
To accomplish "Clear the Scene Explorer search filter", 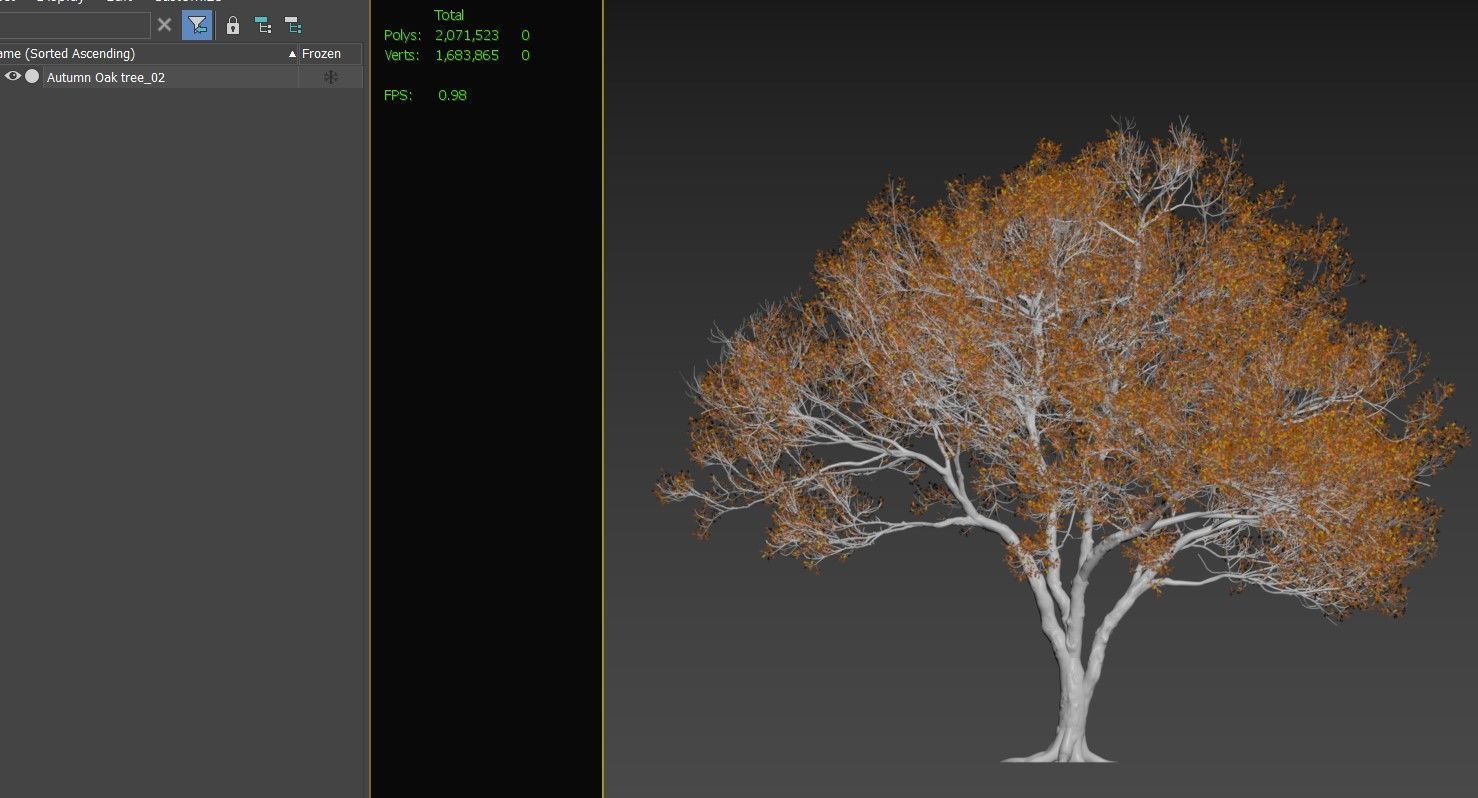I will click(165, 25).
